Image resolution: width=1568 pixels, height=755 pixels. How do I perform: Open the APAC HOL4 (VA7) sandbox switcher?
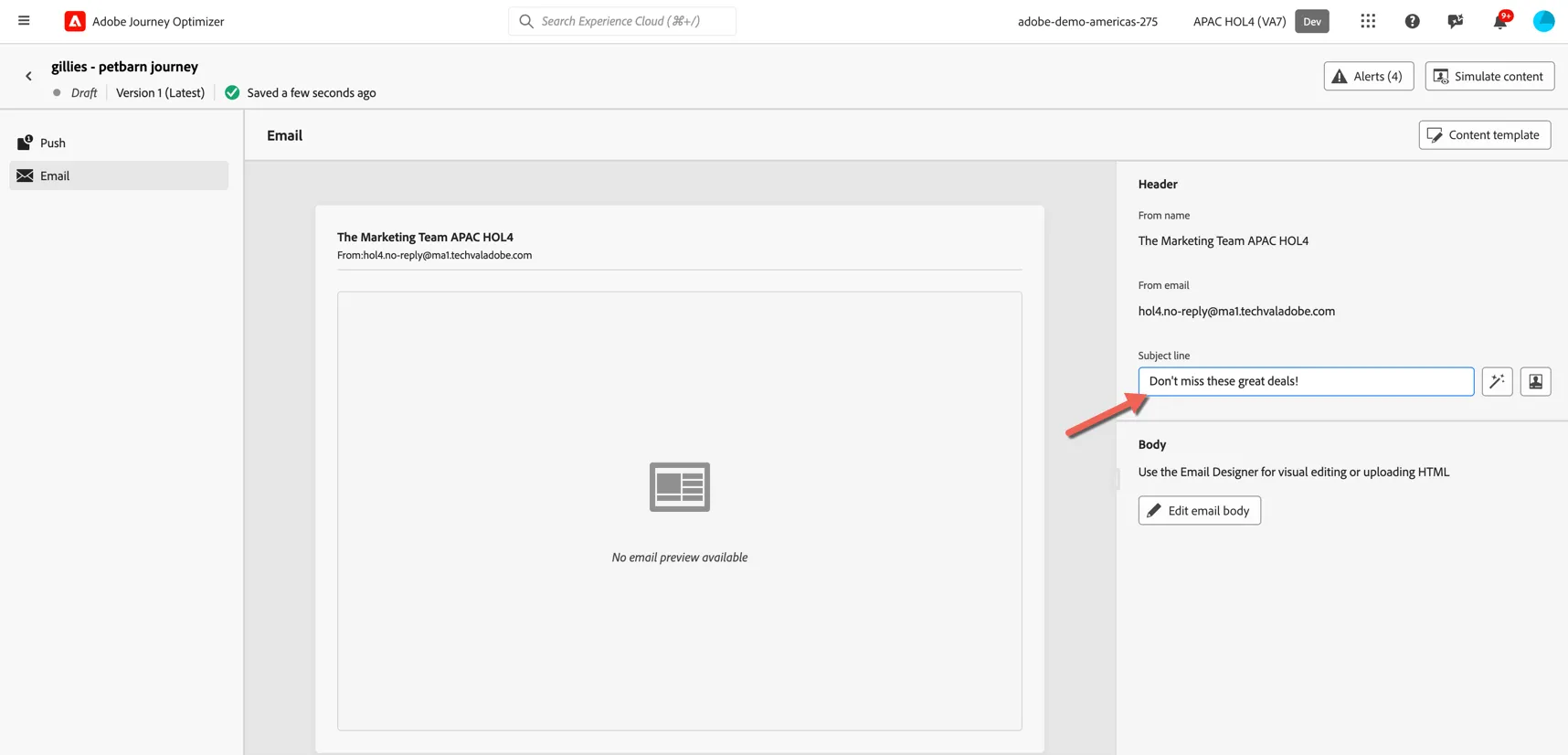click(1239, 21)
